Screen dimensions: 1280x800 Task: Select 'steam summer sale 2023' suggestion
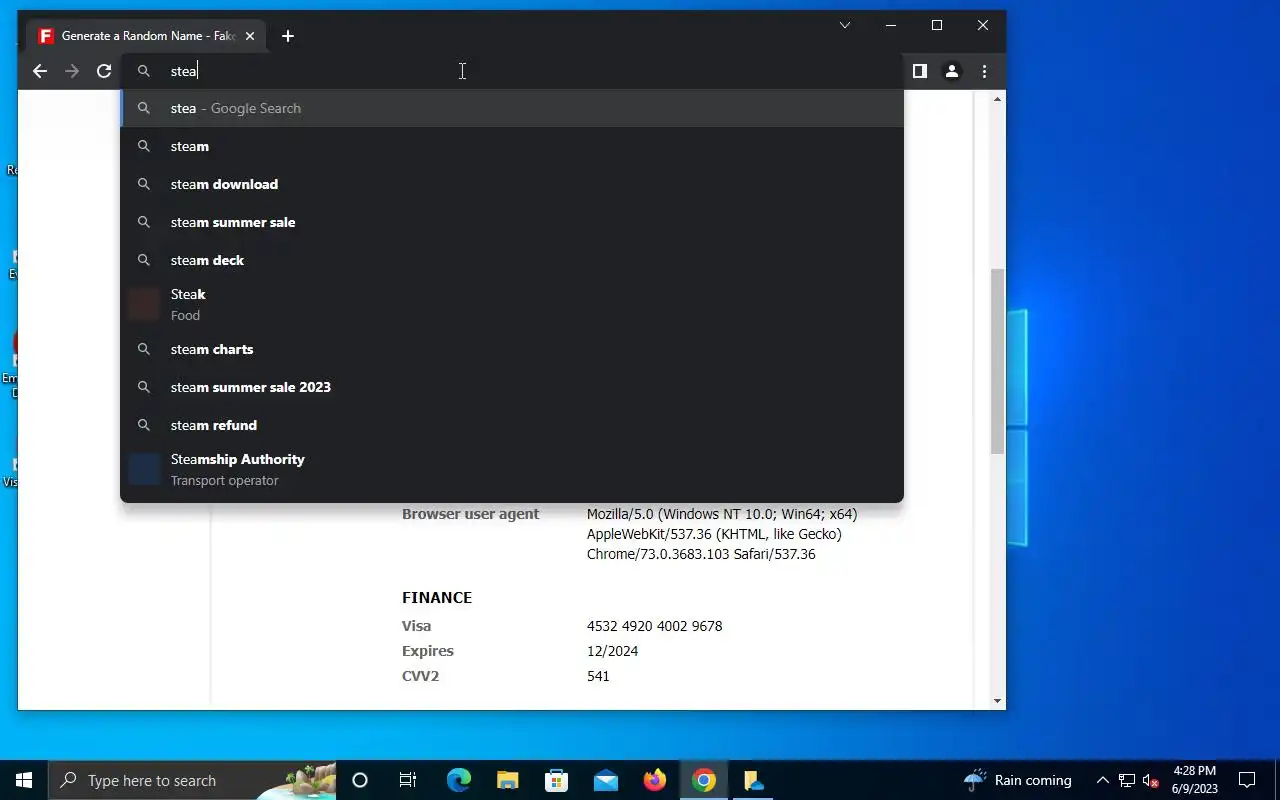[x=512, y=387]
